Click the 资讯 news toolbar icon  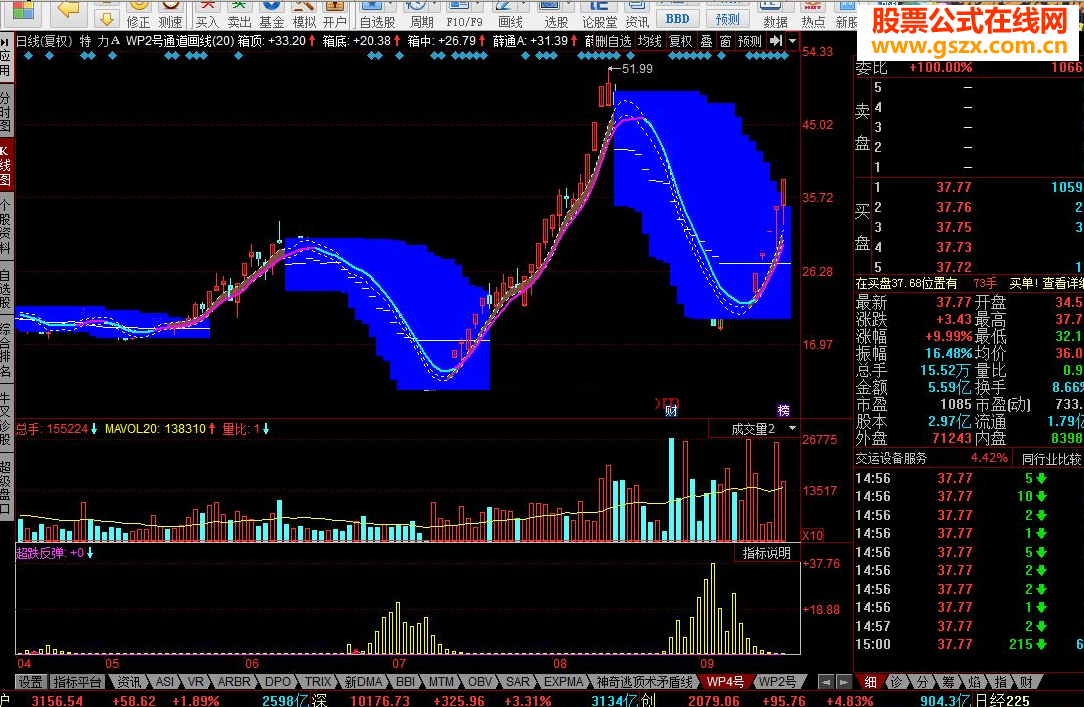[x=637, y=15]
